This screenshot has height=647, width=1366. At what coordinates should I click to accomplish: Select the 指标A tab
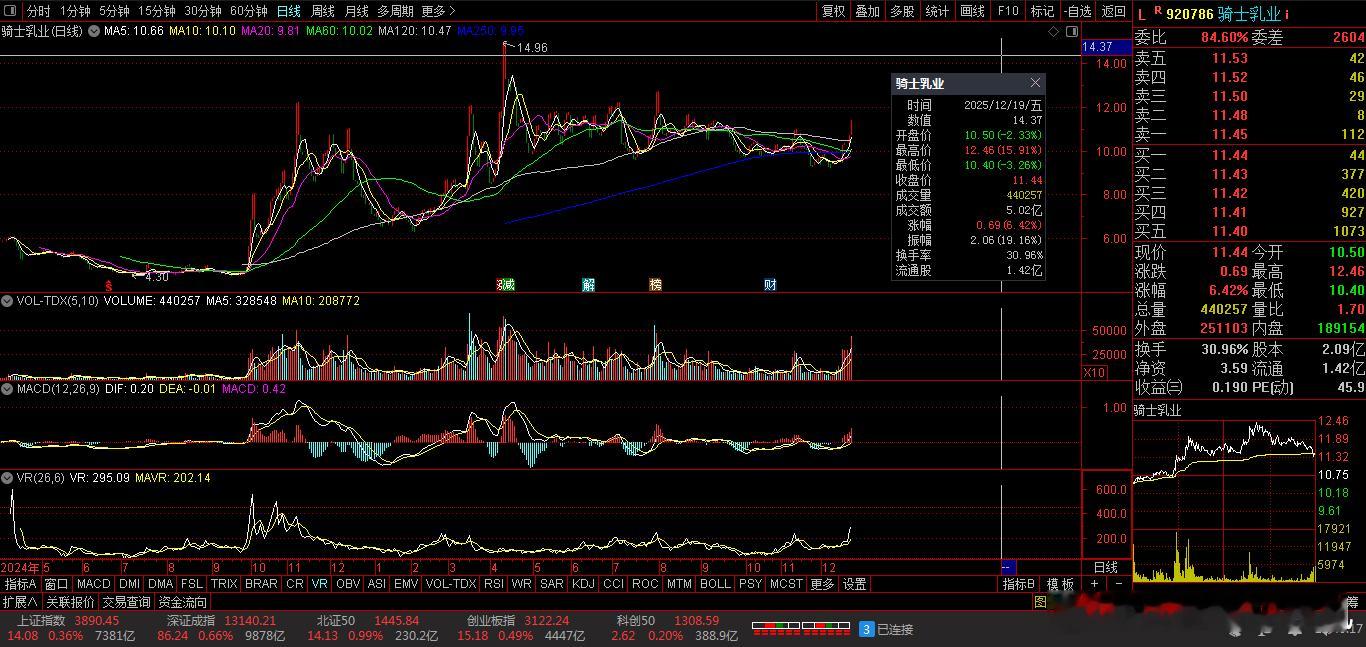click(20, 584)
